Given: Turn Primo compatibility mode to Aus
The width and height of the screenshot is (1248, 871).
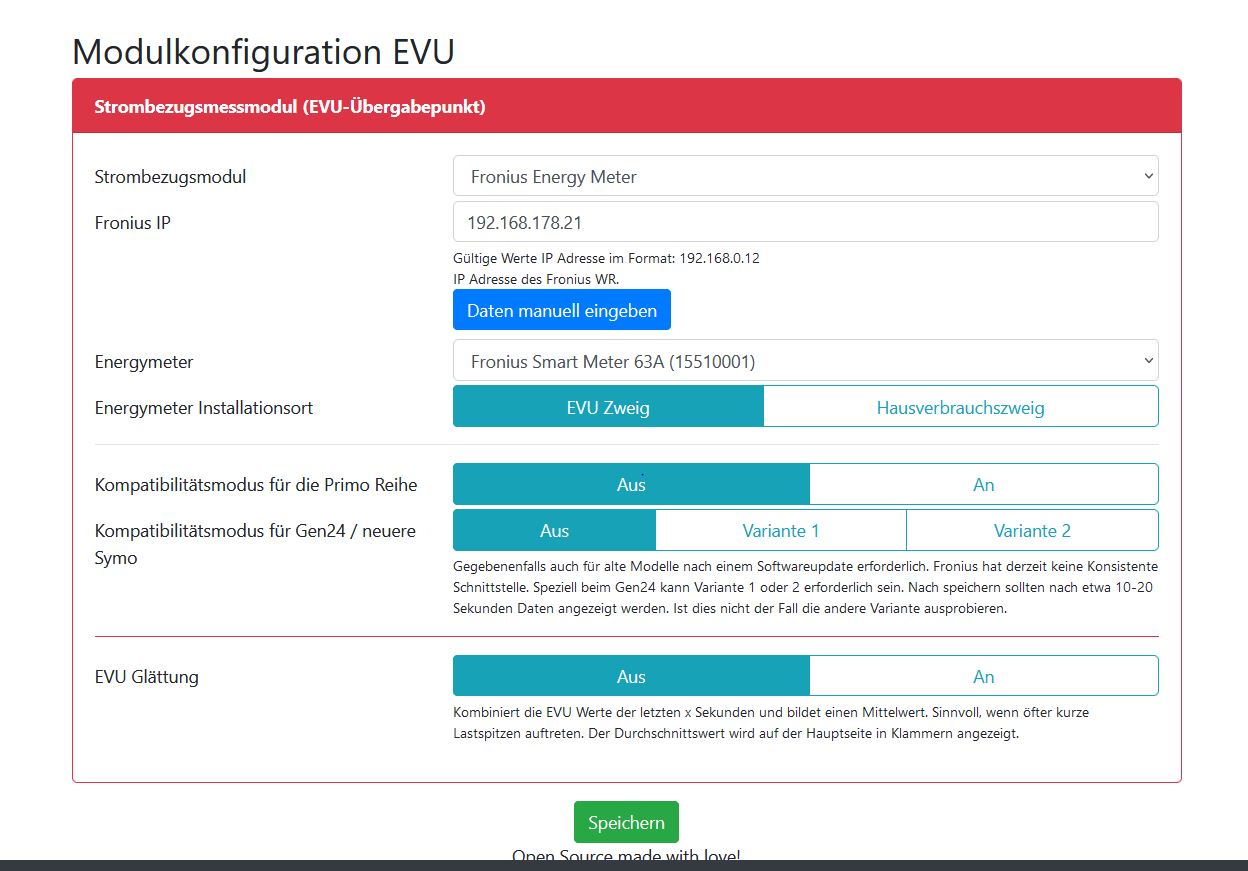Looking at the screenshot, I should click(x=631, y=485).
